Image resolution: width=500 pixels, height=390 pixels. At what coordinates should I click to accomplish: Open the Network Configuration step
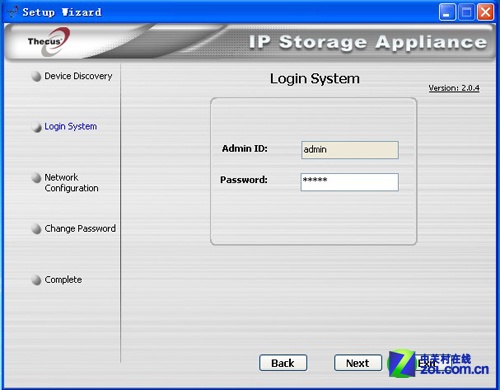(x=71, y=182)
